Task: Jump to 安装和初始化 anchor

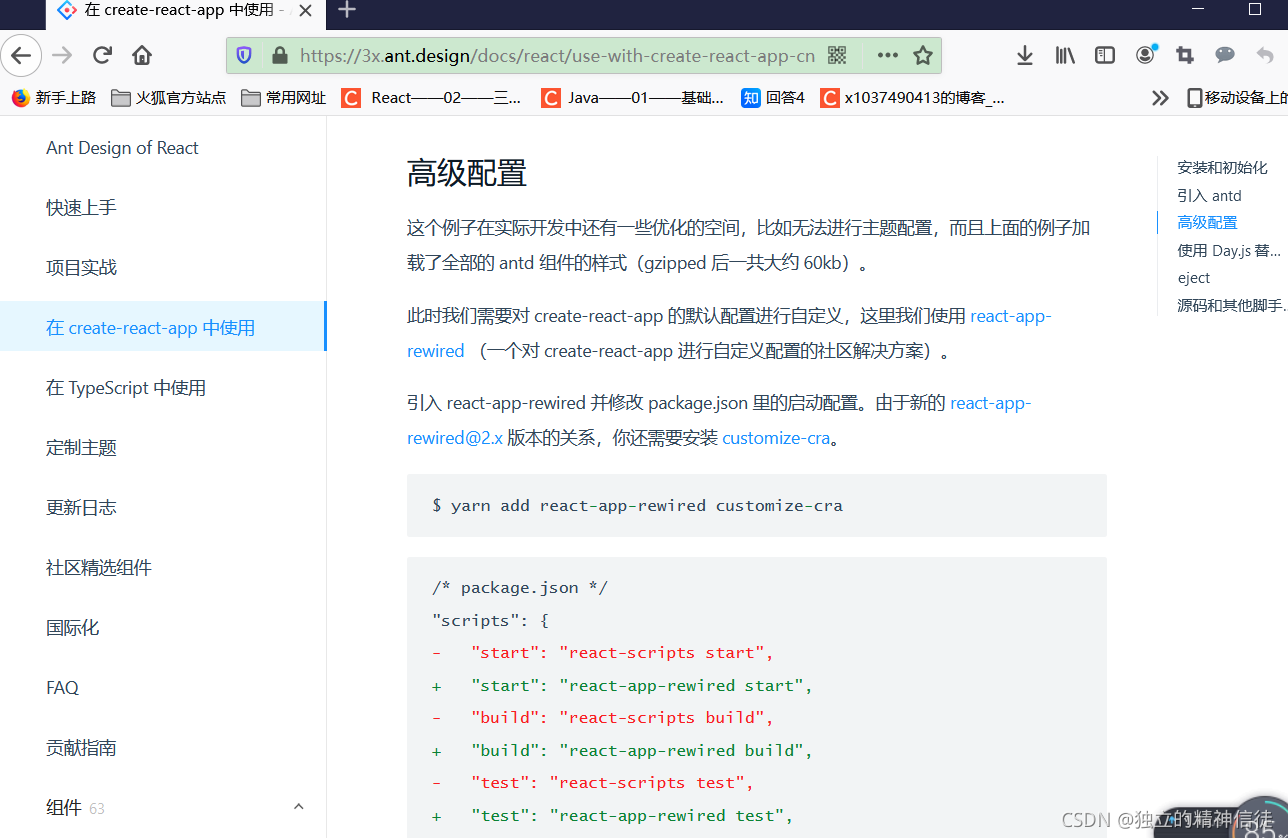Action: [1222, 168]
